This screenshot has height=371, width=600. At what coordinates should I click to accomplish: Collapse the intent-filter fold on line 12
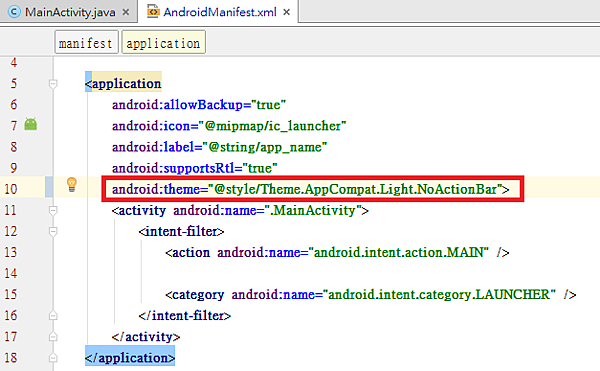(x=53, y=231)
